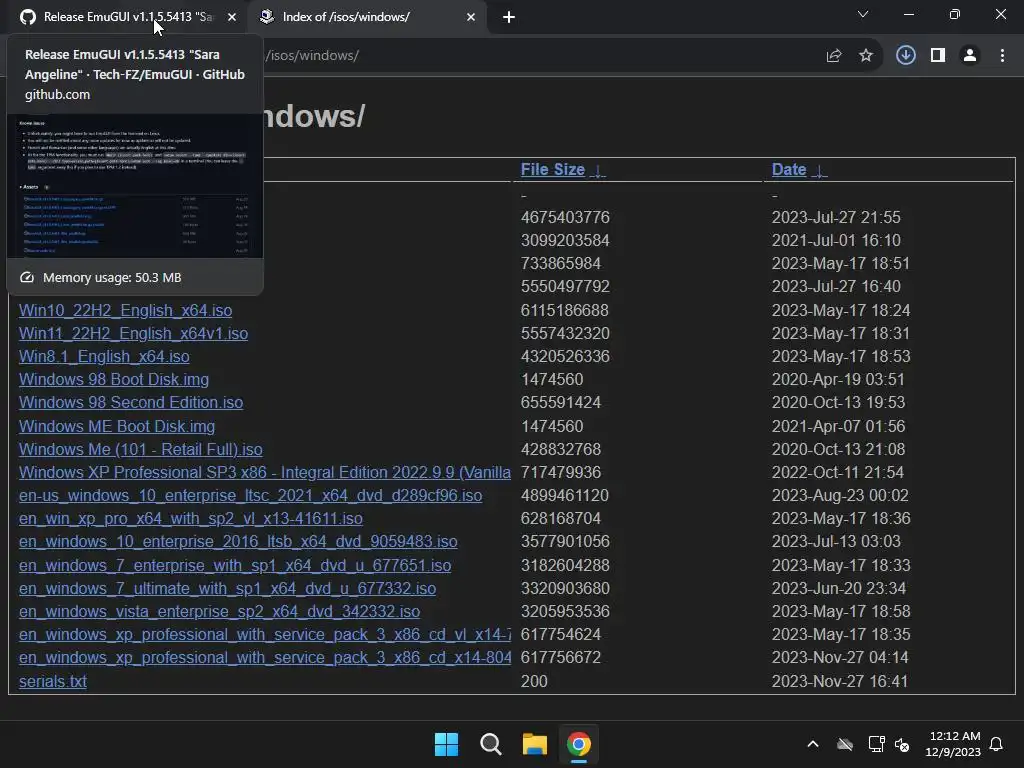1024x768 pixels.
Task: Launch File Explorer from the taskbar
Action: [x=534, y=744]
